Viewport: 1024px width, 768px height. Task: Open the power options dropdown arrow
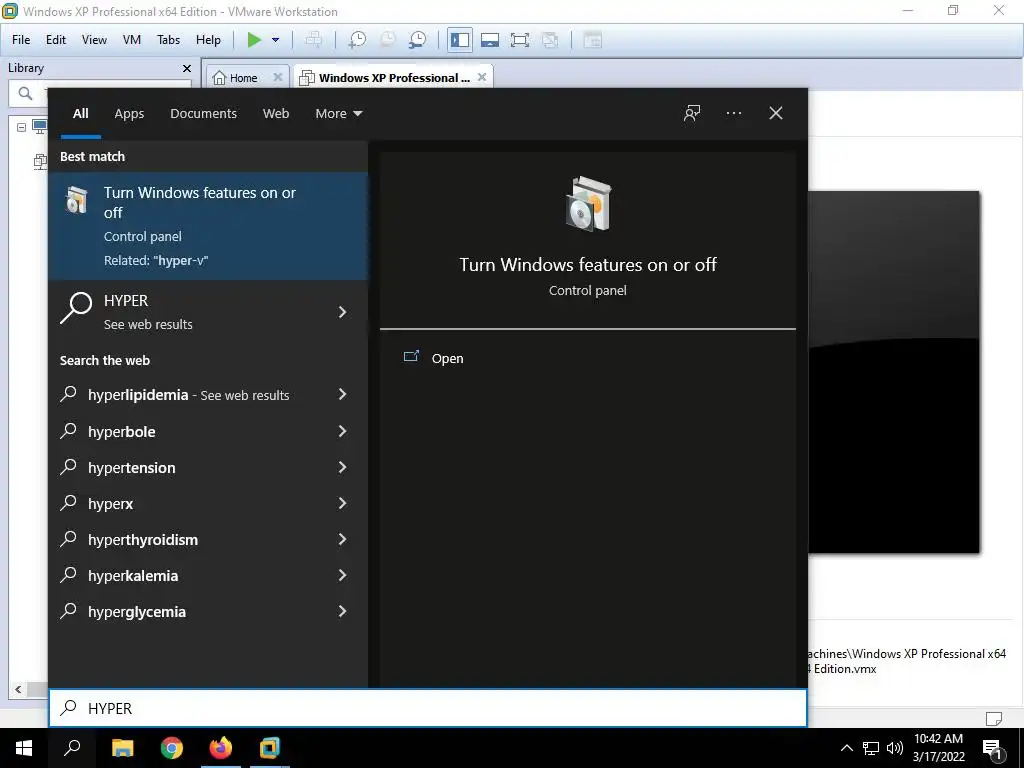pyautogui.click(x=276, y=40)
